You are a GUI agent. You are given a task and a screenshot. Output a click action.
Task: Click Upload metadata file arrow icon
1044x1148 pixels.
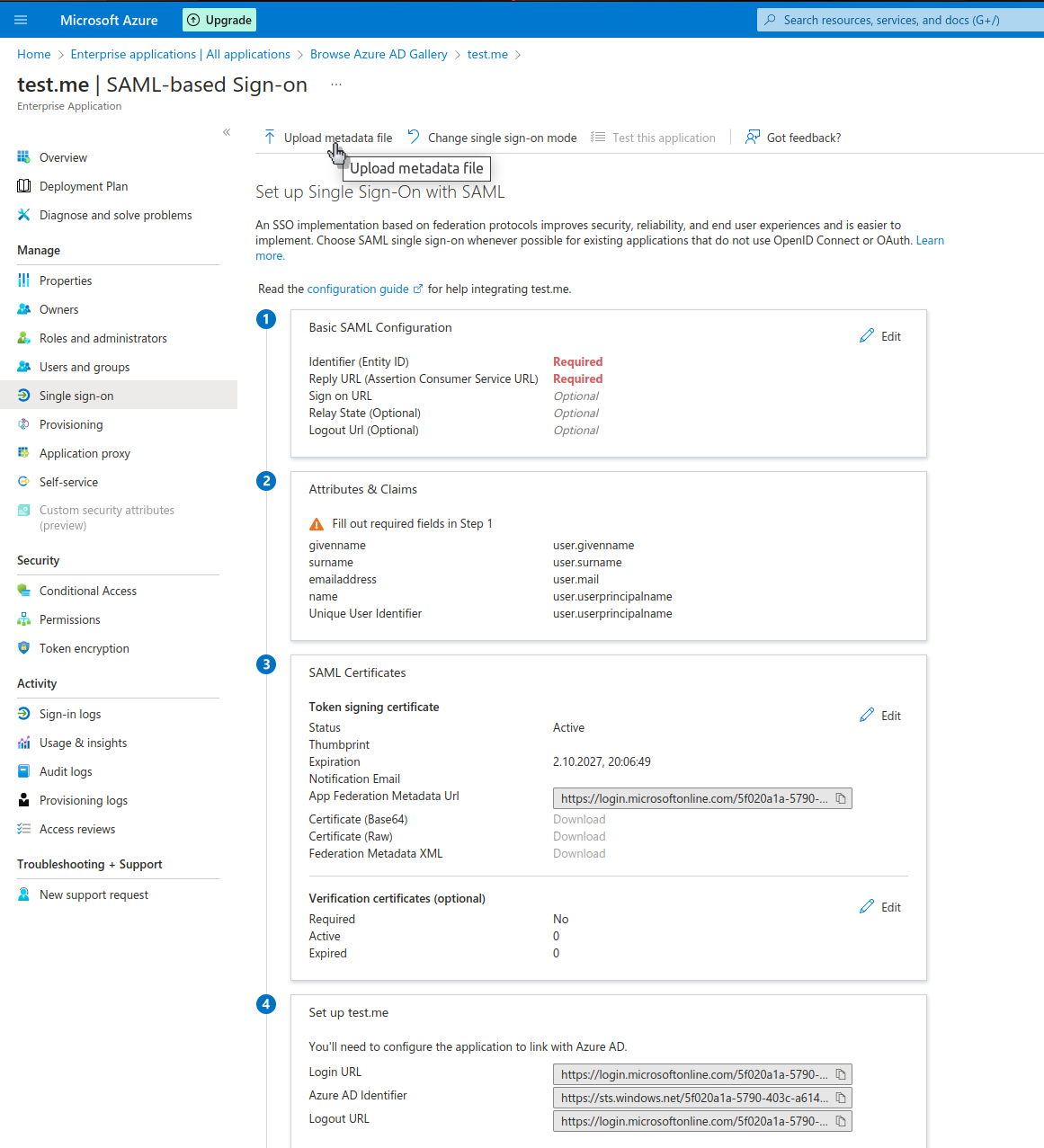click(x=270, y=137)
